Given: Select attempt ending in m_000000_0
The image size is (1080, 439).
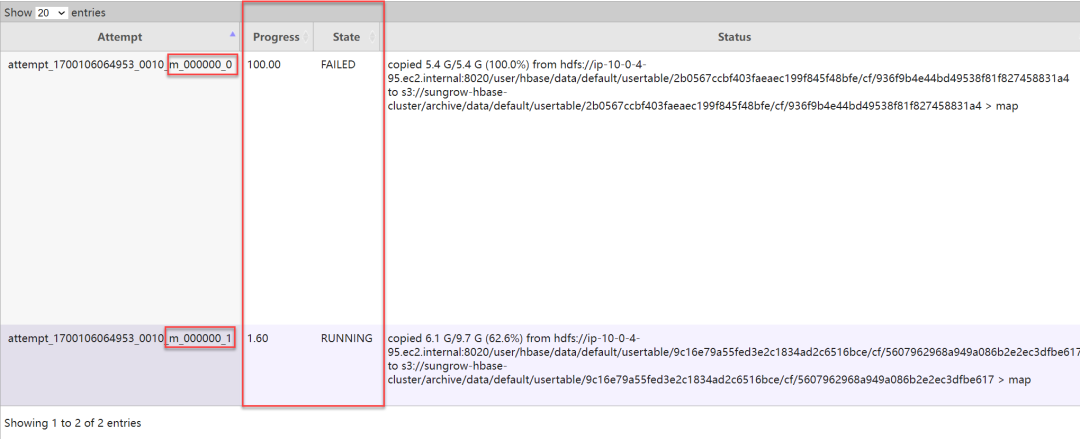Looking at the screenshot, I should (121, 65).
